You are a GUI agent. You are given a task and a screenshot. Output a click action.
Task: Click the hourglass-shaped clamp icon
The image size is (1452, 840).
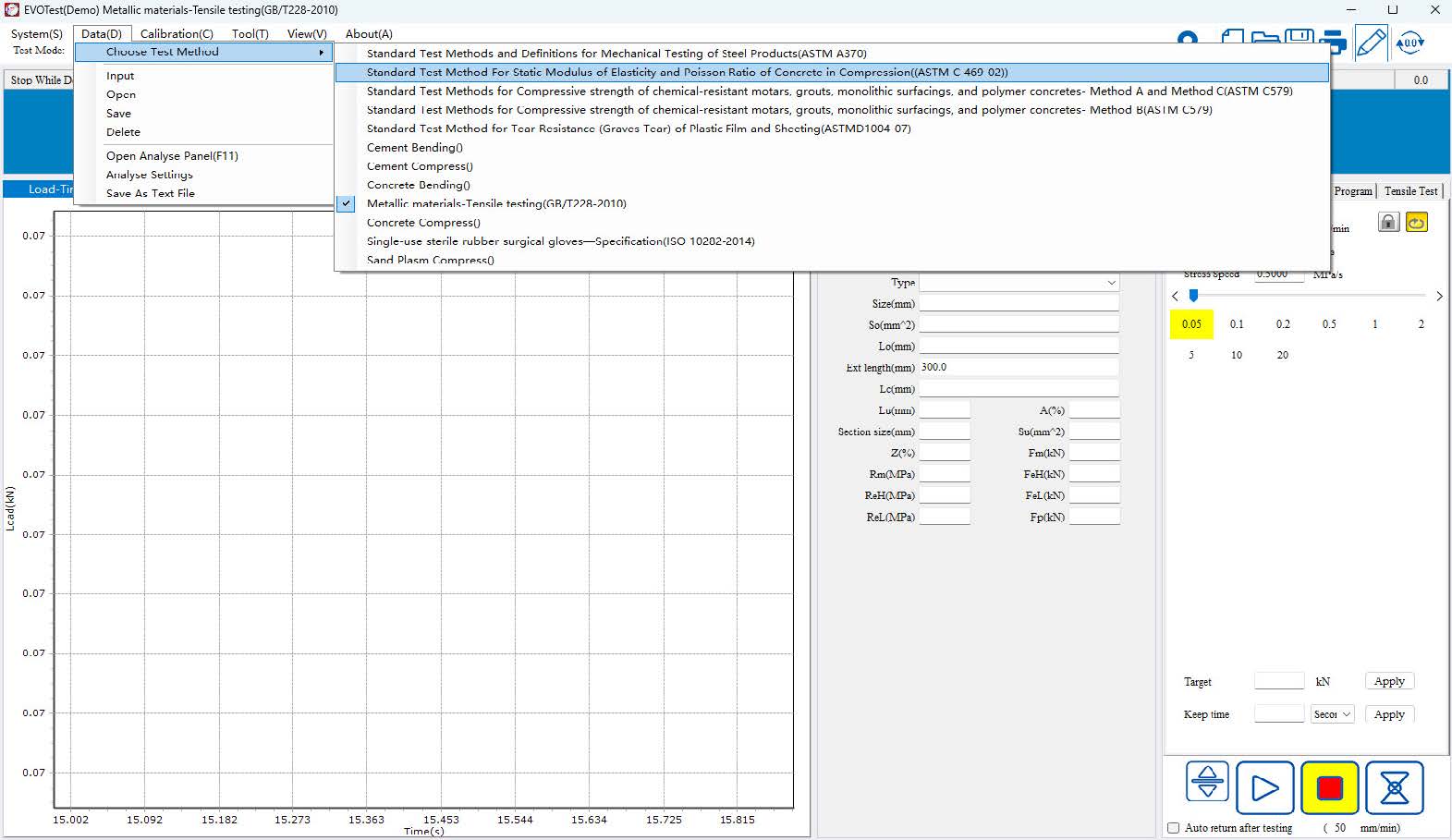tap(1394, 787)
